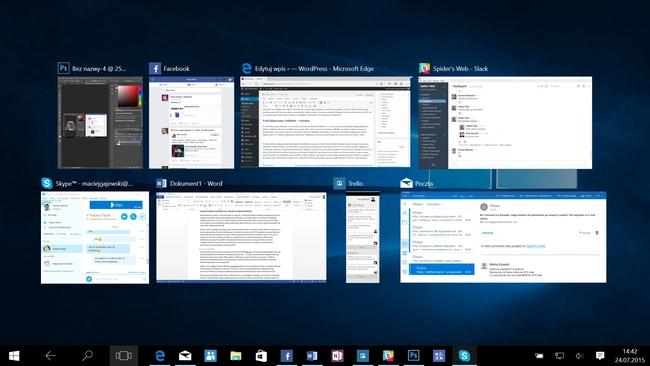
Task: Open Skype from the taskbar
Action: 464,356
